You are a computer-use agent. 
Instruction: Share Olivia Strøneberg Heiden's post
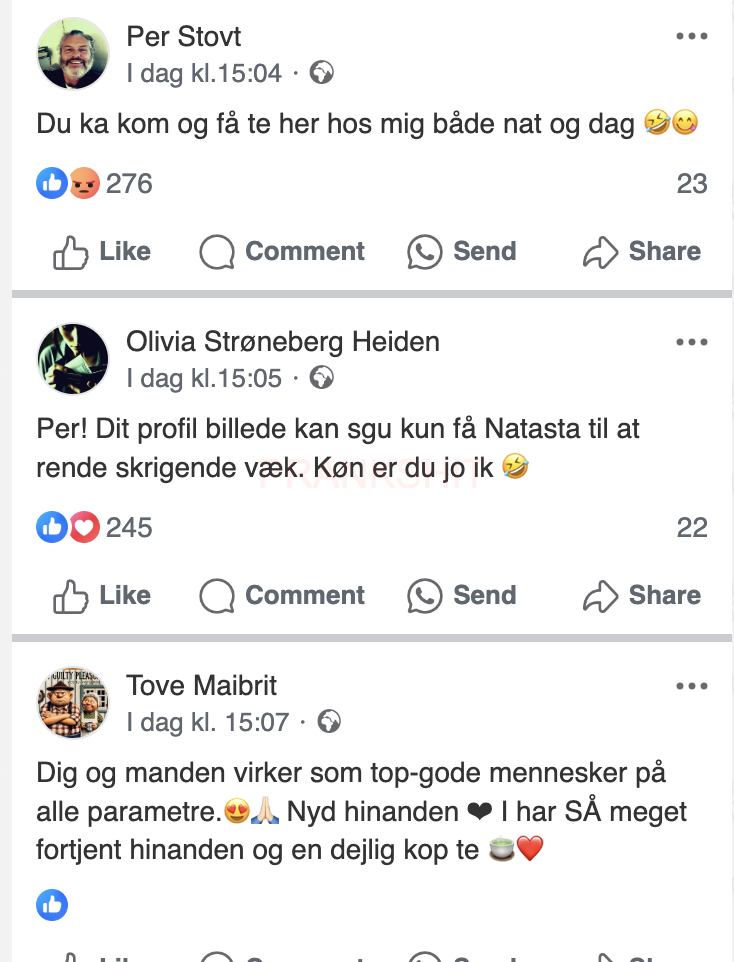[x=642, y=596]
